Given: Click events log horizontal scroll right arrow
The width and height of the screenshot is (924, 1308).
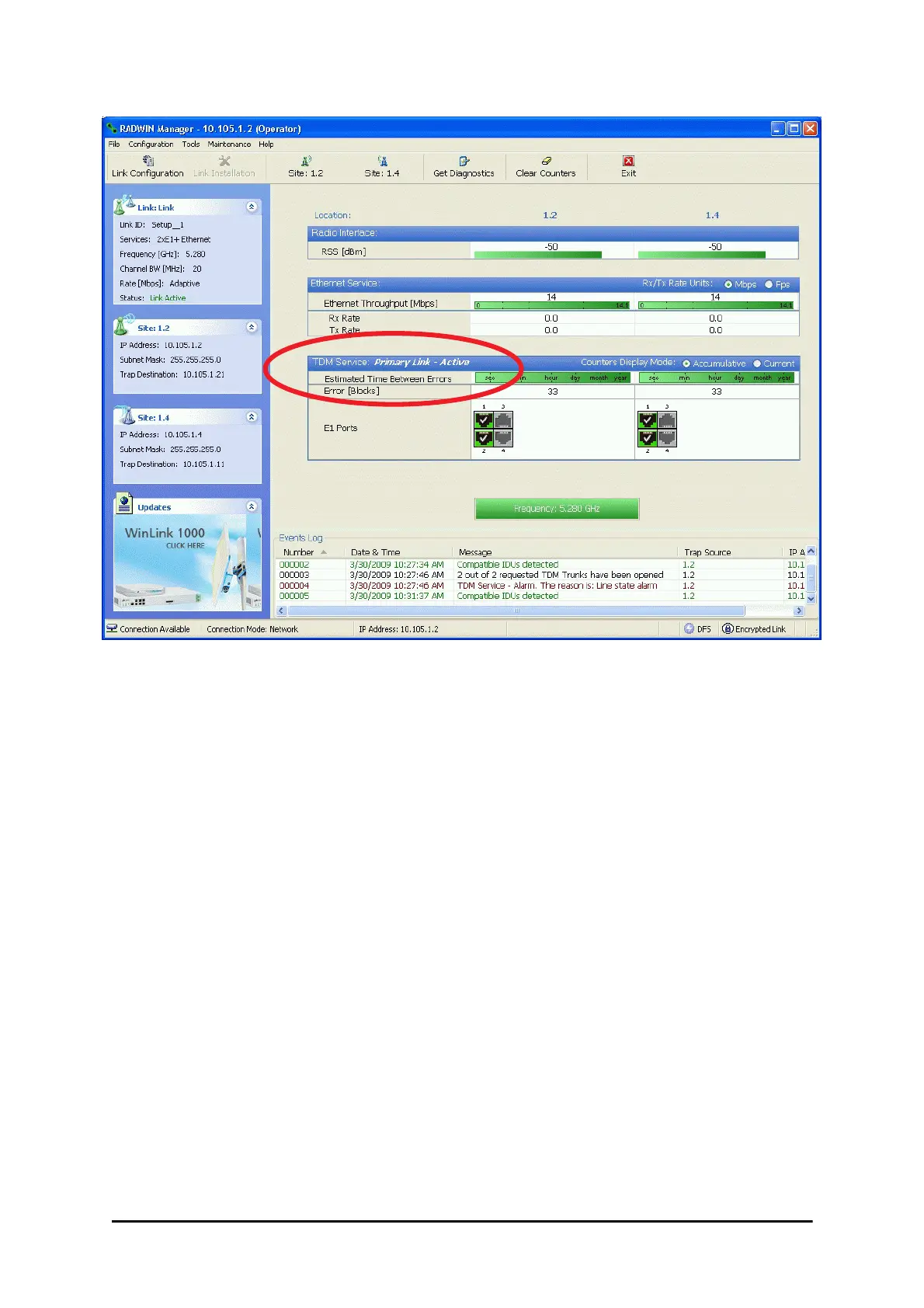Looking at the screenshot, I should (x=799, y=611).
